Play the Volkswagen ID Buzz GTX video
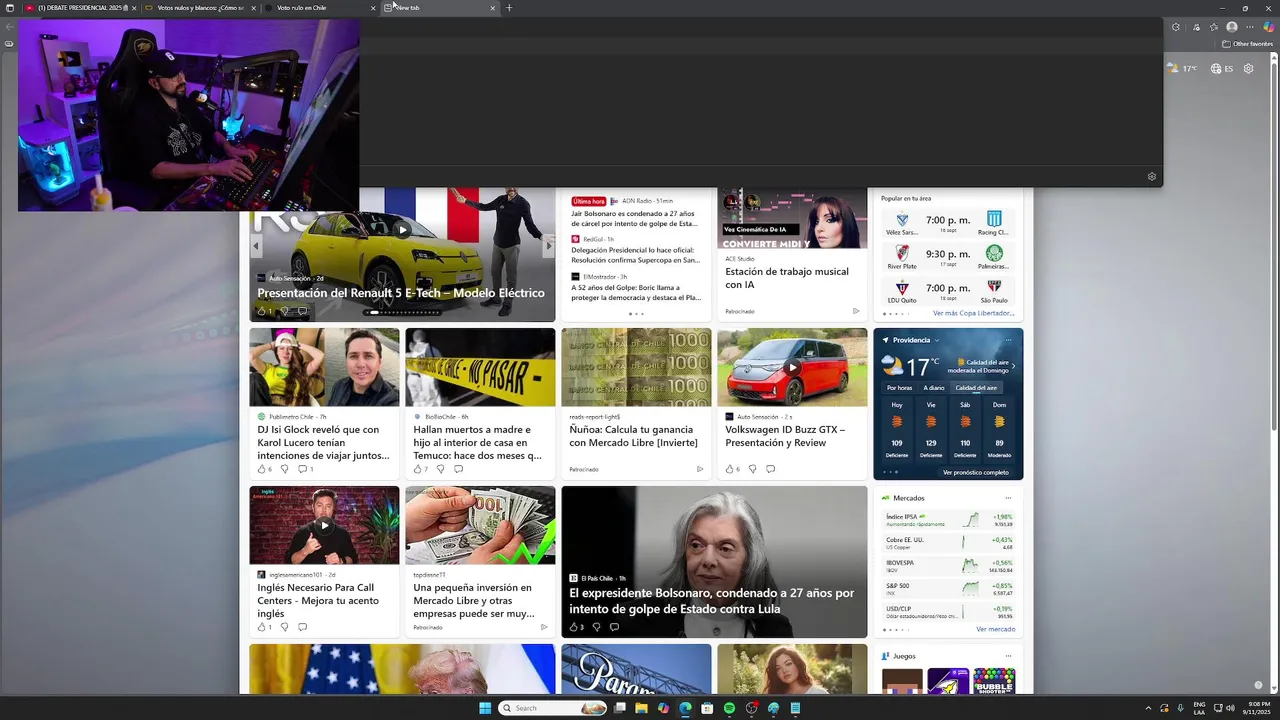The height and width of the screenshot is (720, 1280). 792,367
